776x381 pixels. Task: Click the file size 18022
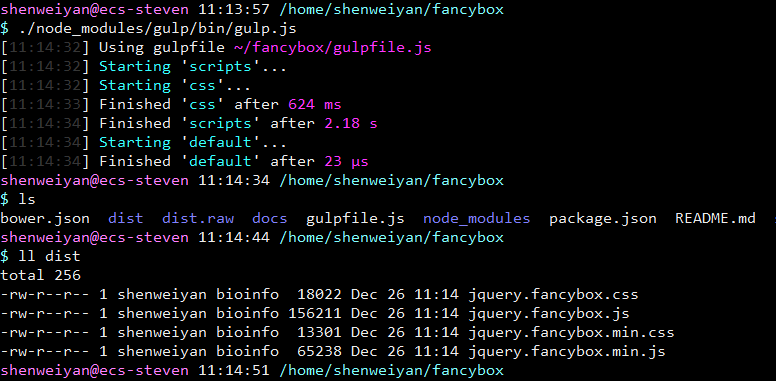click(319, 294)
